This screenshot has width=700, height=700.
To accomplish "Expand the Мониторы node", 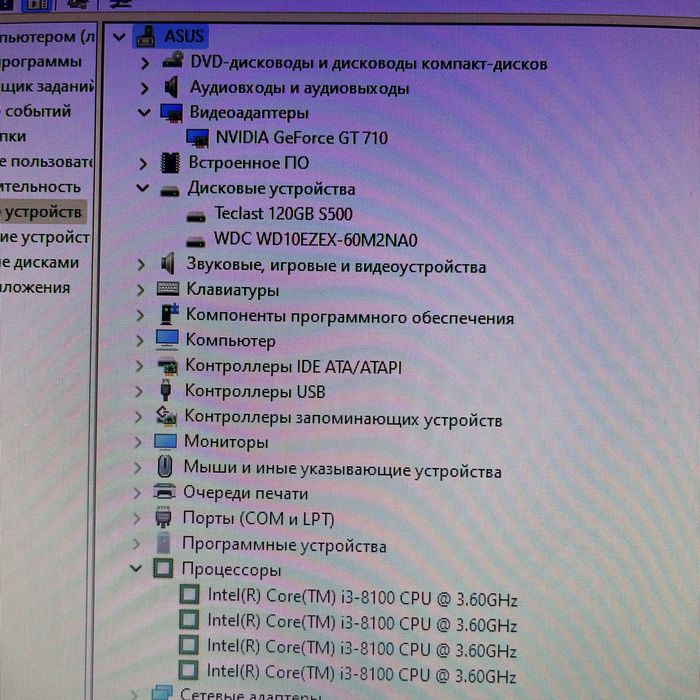I will tap(138, 442).
